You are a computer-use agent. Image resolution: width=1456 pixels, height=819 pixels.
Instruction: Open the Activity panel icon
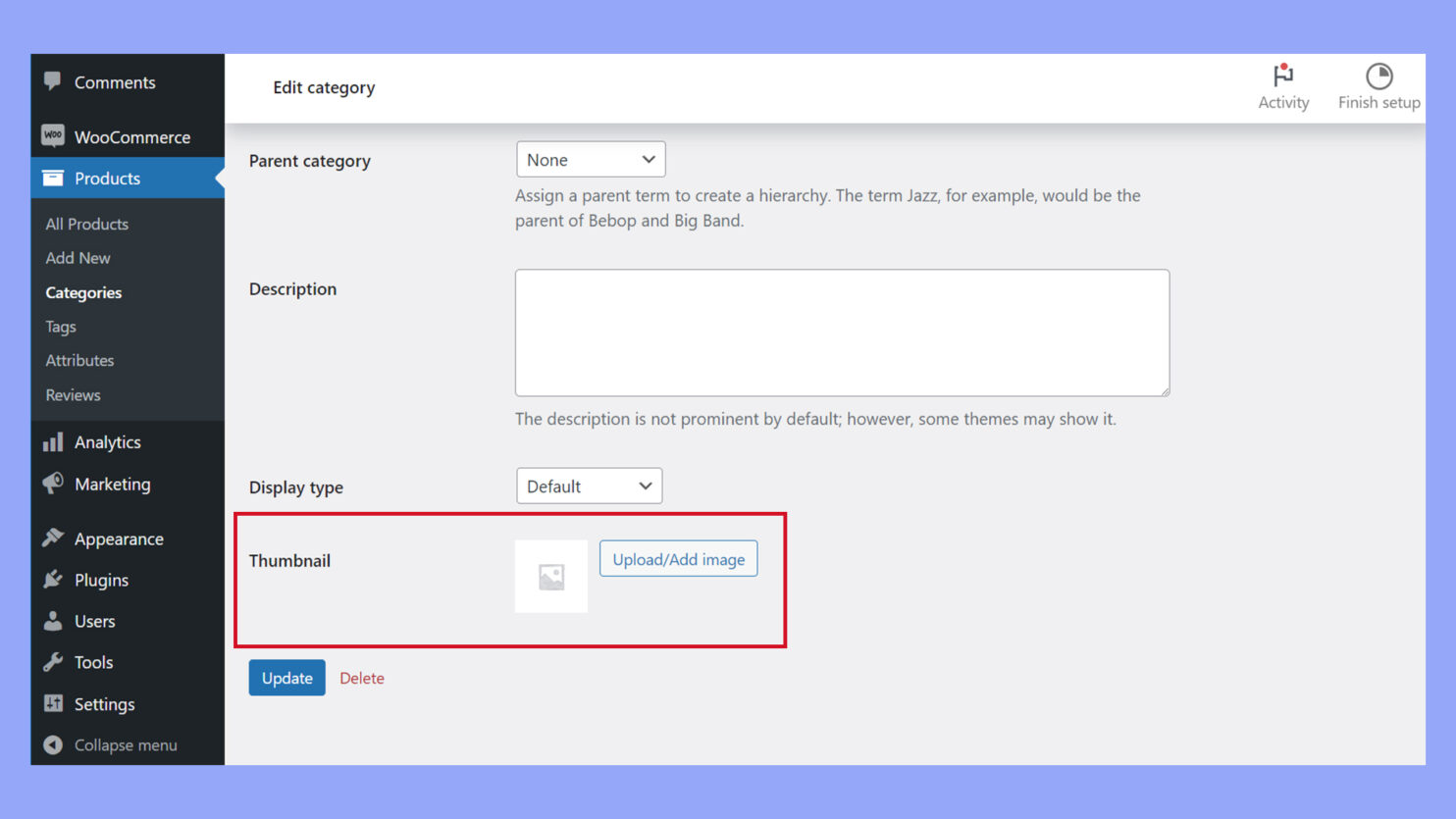coord(1283,76)
